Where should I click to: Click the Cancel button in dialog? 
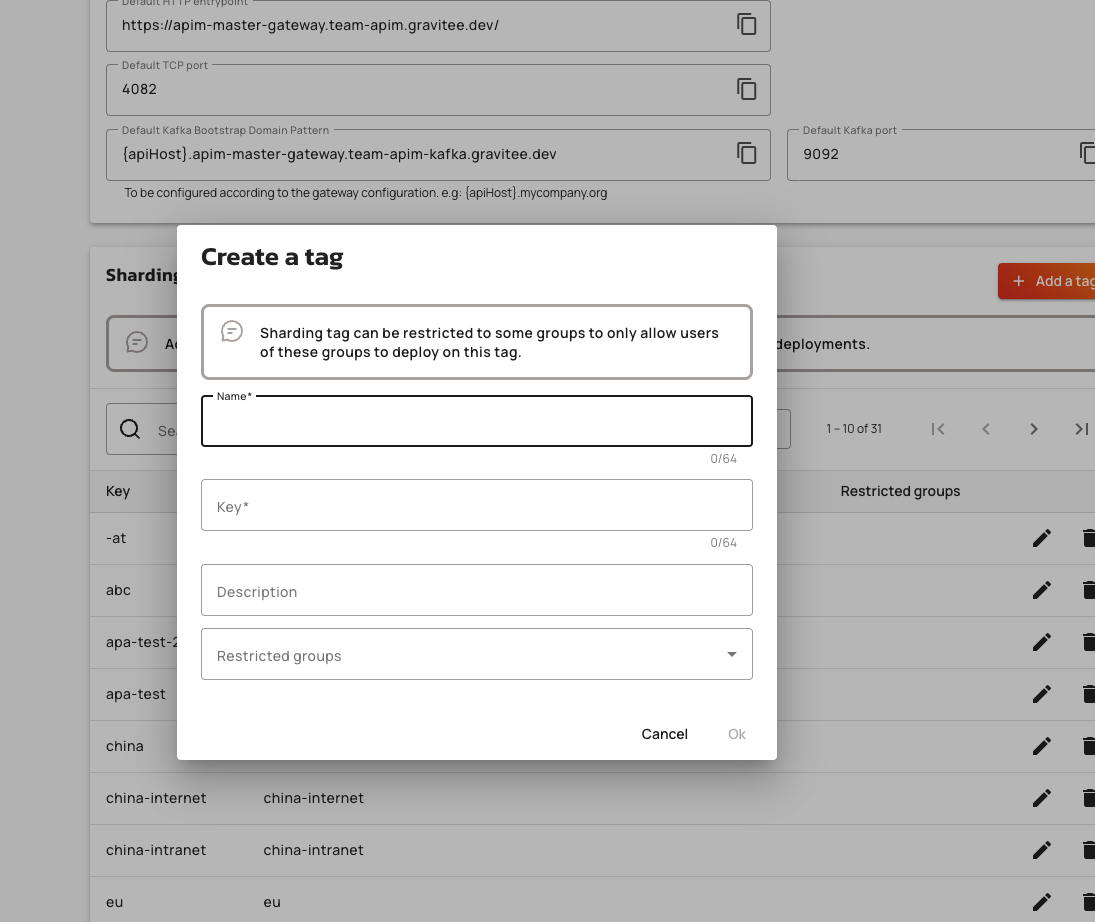[x=664, y=734]
